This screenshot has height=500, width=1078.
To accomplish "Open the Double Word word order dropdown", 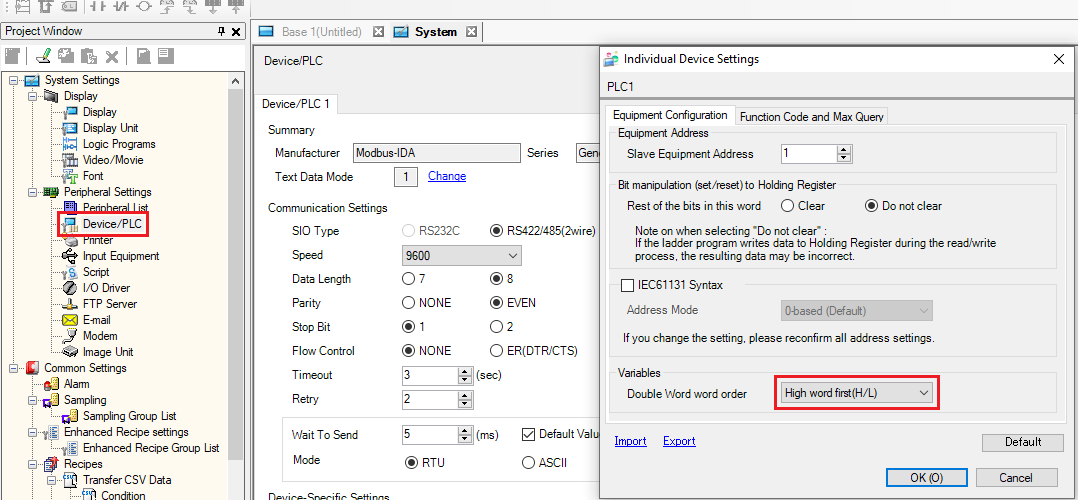I will pos(857,393).
